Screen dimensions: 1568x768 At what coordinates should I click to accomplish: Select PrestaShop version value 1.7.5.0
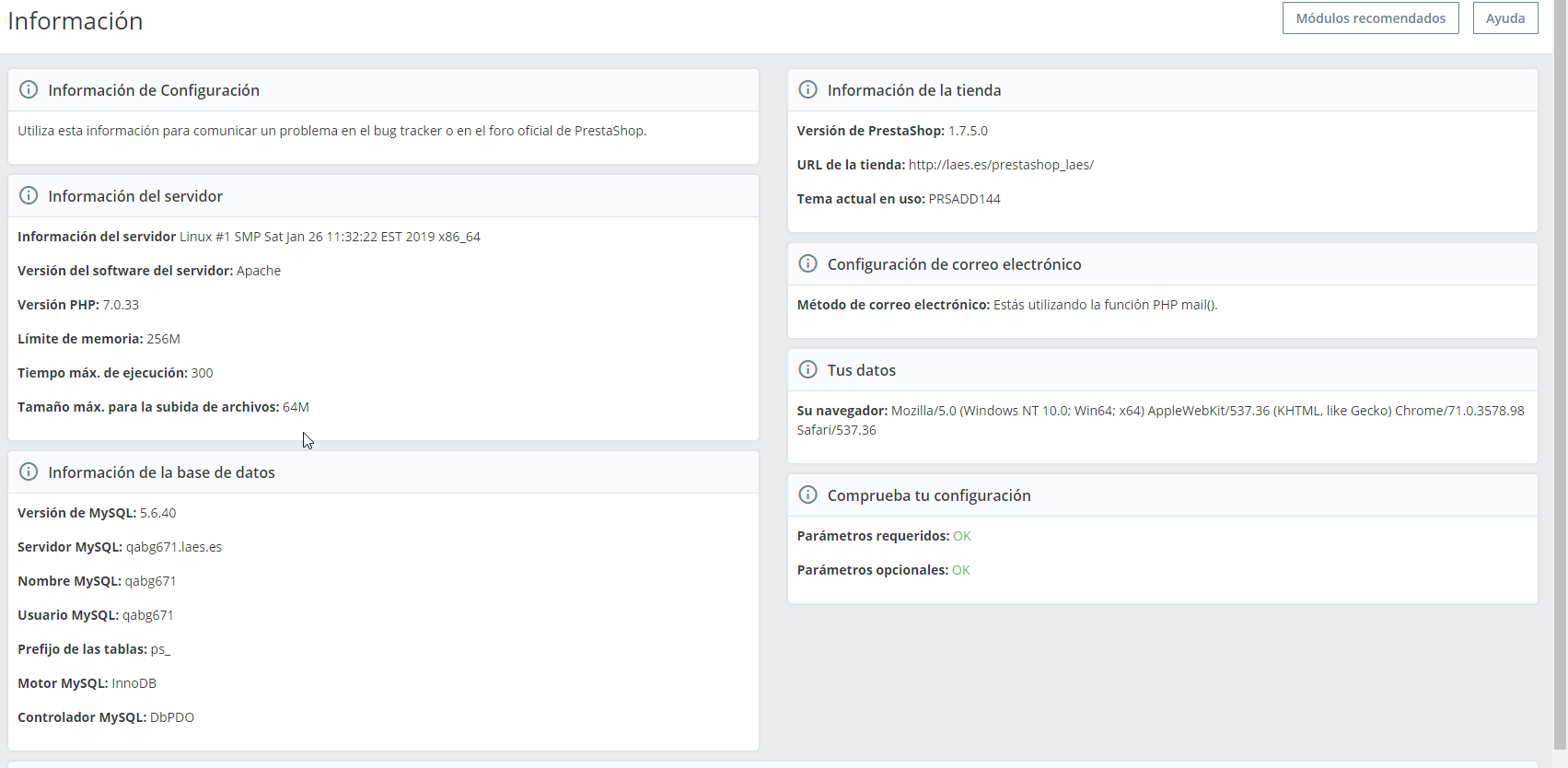pos(968,131)
